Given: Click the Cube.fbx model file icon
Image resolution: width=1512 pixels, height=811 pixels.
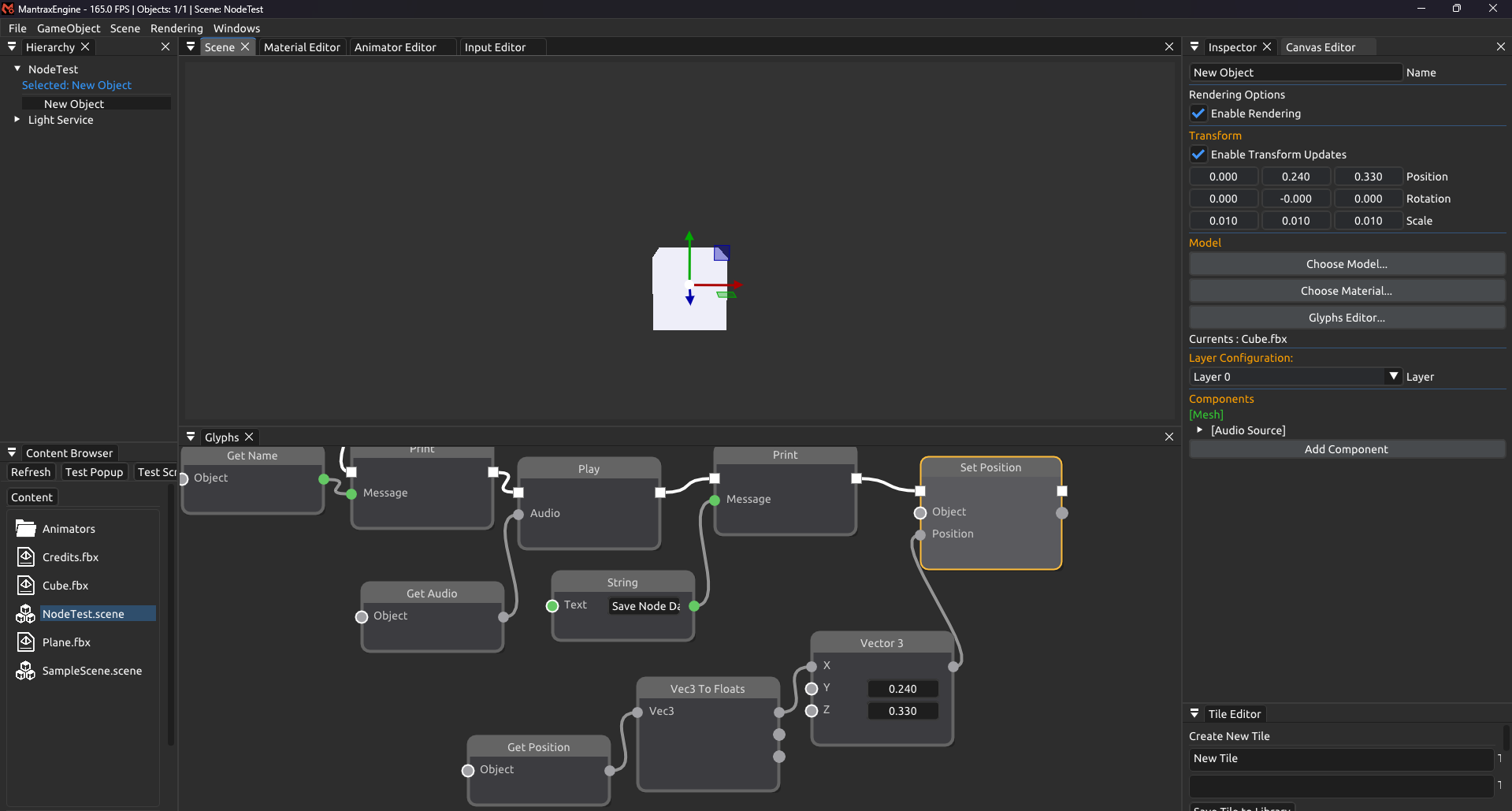Looking at the screenshot, I should tap(26, 586).
